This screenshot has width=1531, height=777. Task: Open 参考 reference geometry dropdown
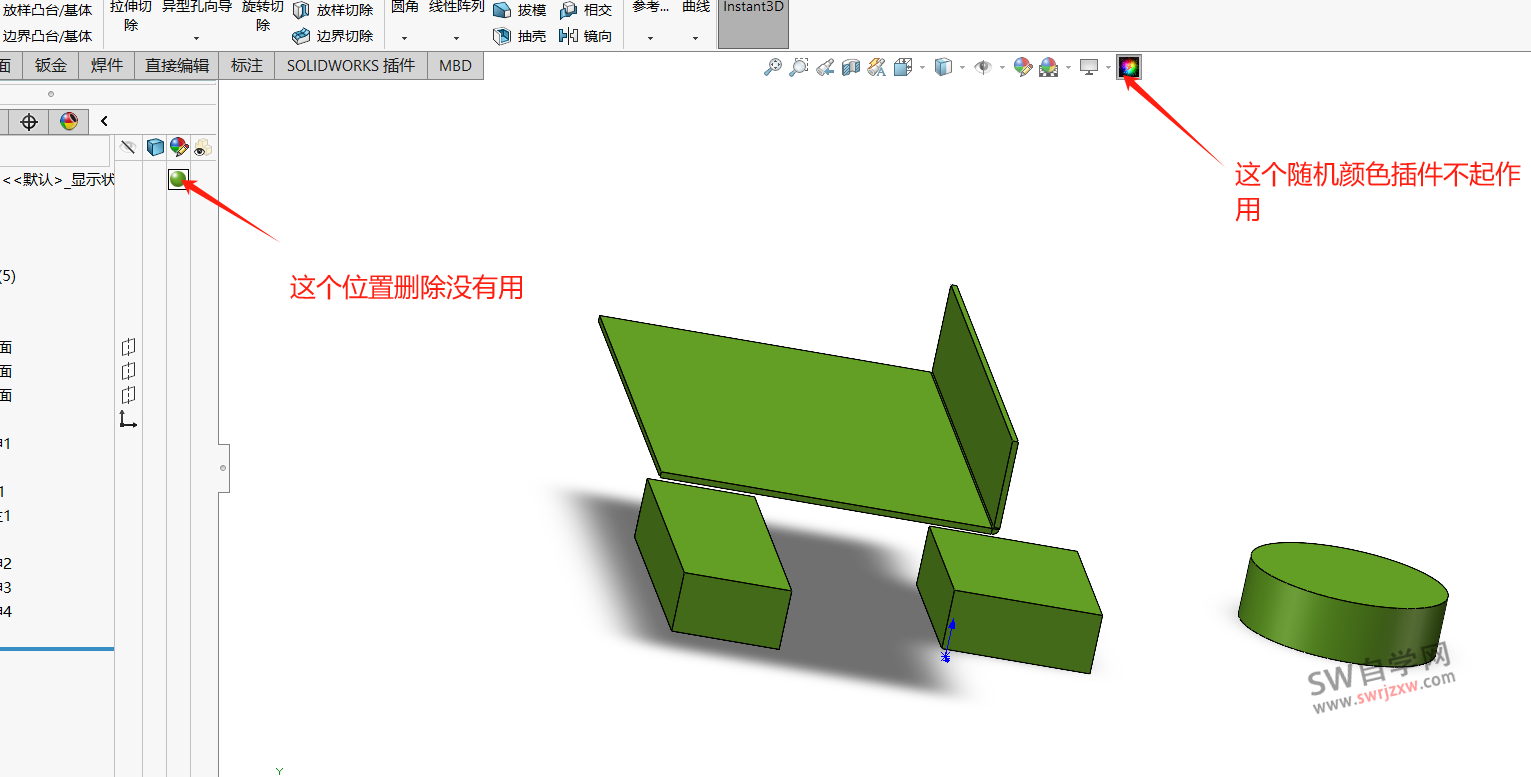[650, 39]
